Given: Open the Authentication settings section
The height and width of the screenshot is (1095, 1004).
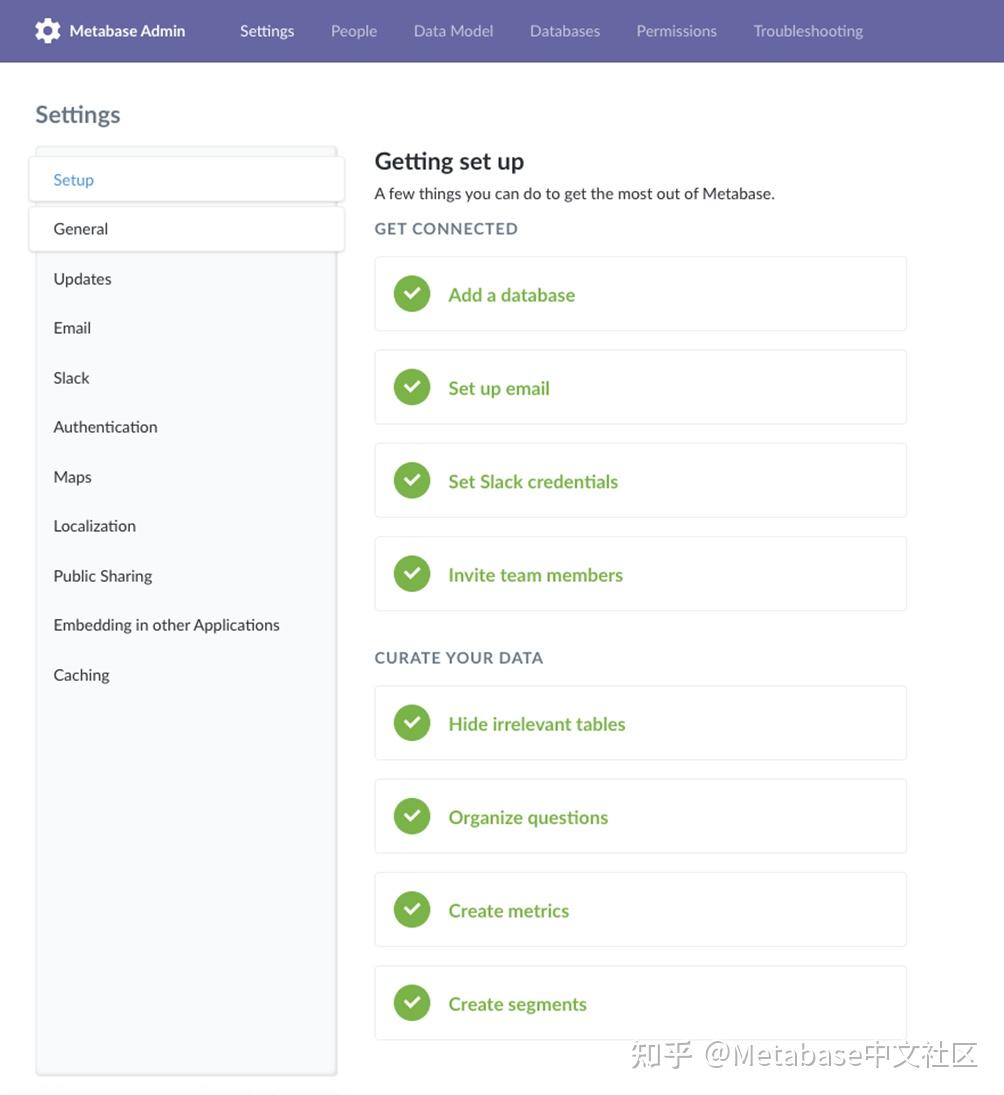Looking at the screenshot, I should tap(105, 427).
